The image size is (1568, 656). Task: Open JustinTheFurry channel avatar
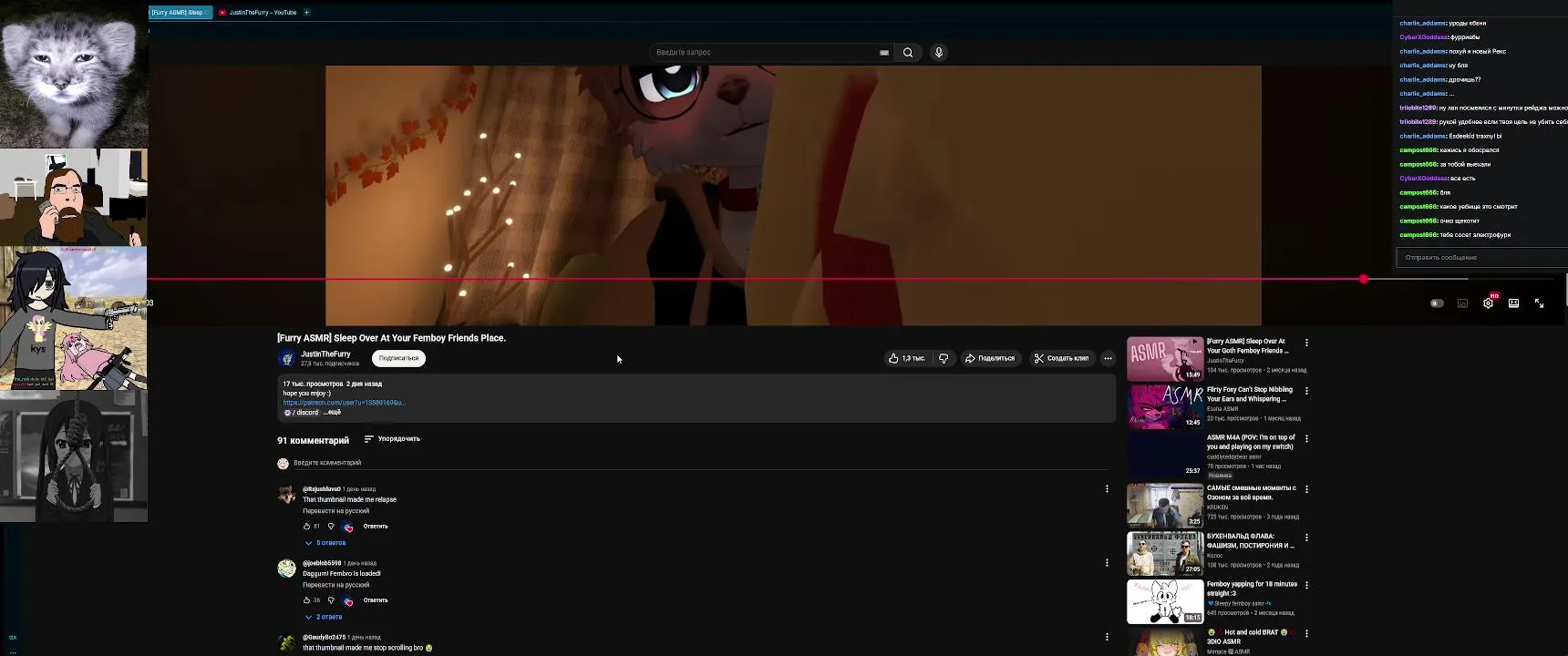(x=286, y=358)
